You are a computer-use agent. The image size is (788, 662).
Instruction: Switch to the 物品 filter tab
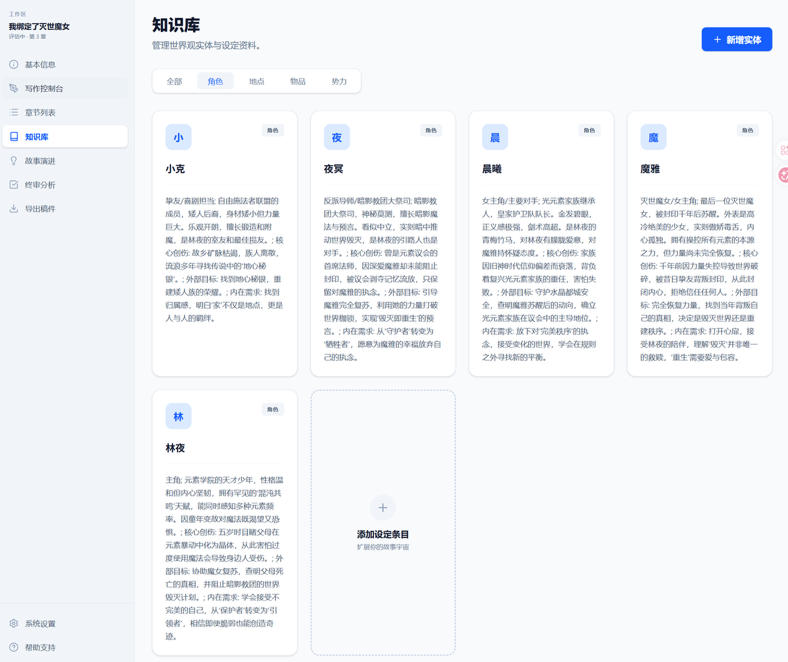tap(298, 81)
